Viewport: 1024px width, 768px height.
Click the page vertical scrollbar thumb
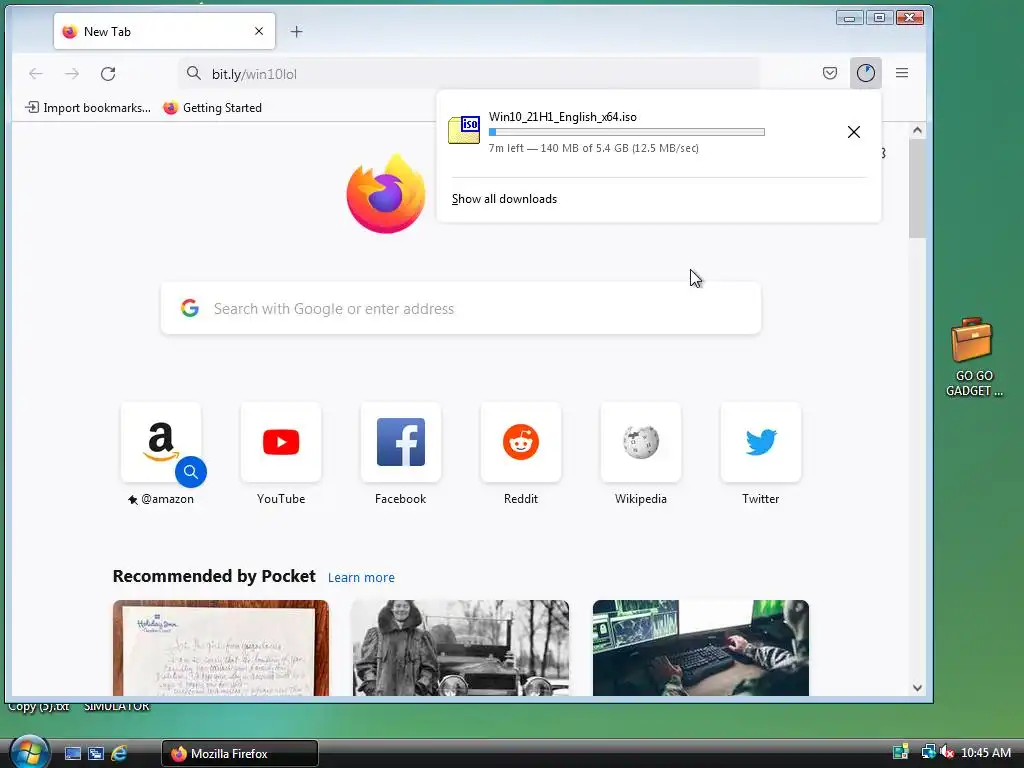coord(917,189)
